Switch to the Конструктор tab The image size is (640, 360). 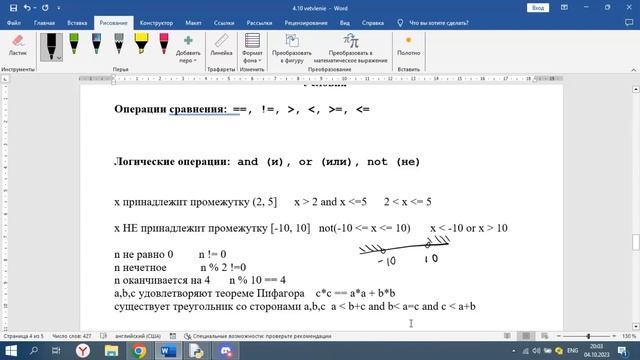click(156, 23)
